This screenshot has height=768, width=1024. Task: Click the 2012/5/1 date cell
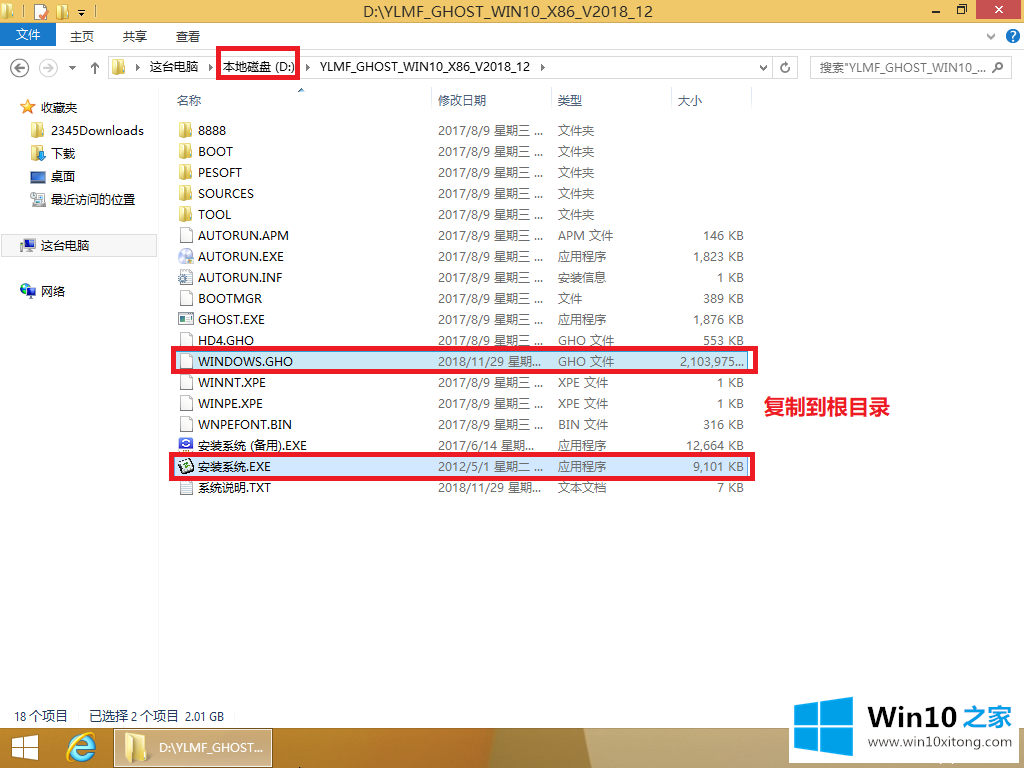pyautogui.click(x=490, y=466)
